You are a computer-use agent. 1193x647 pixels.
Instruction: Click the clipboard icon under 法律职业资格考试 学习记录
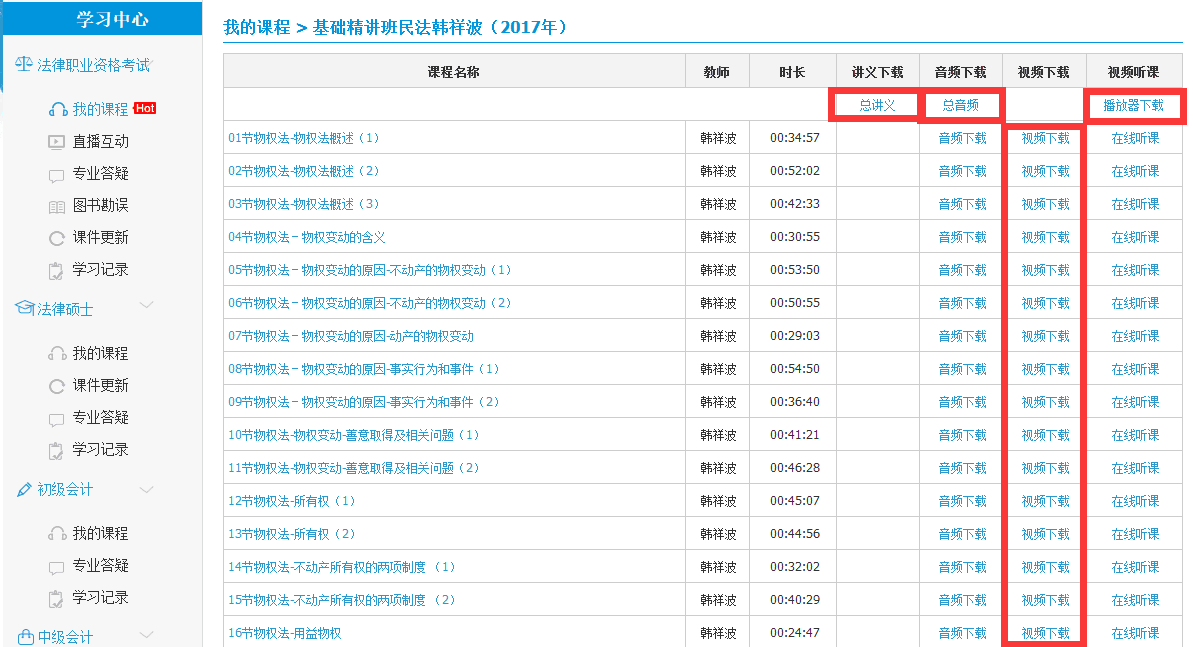[57, 270]
